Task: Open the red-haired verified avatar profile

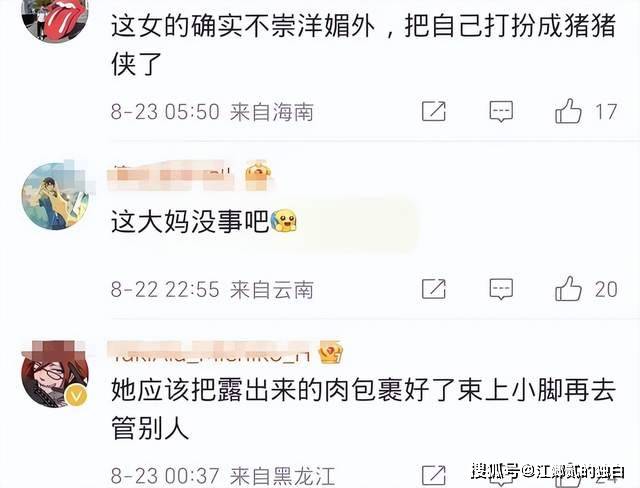Action: click(x=55, y=374)
